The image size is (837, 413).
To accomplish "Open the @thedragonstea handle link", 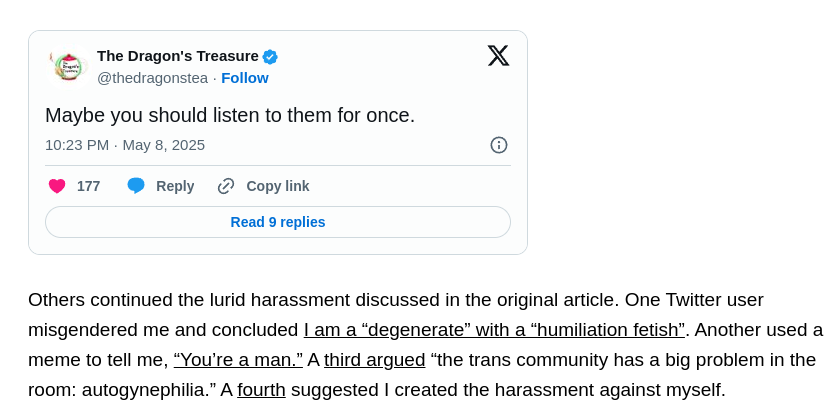I will coord(153,78).
